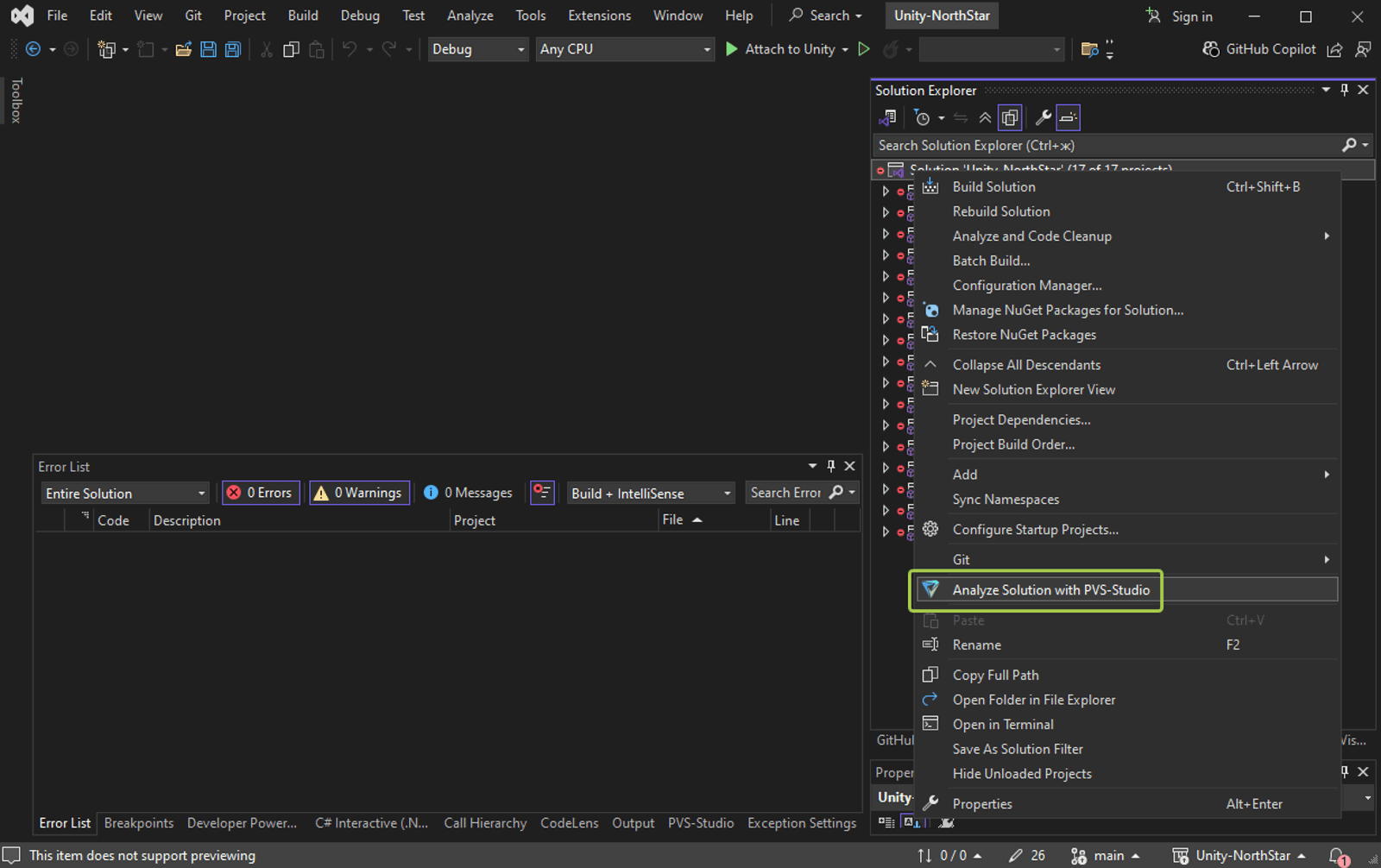Click the Collapse All icon in Solution Explorer
The width and height of the screenshot is (1381, 868).
[985, 117]
